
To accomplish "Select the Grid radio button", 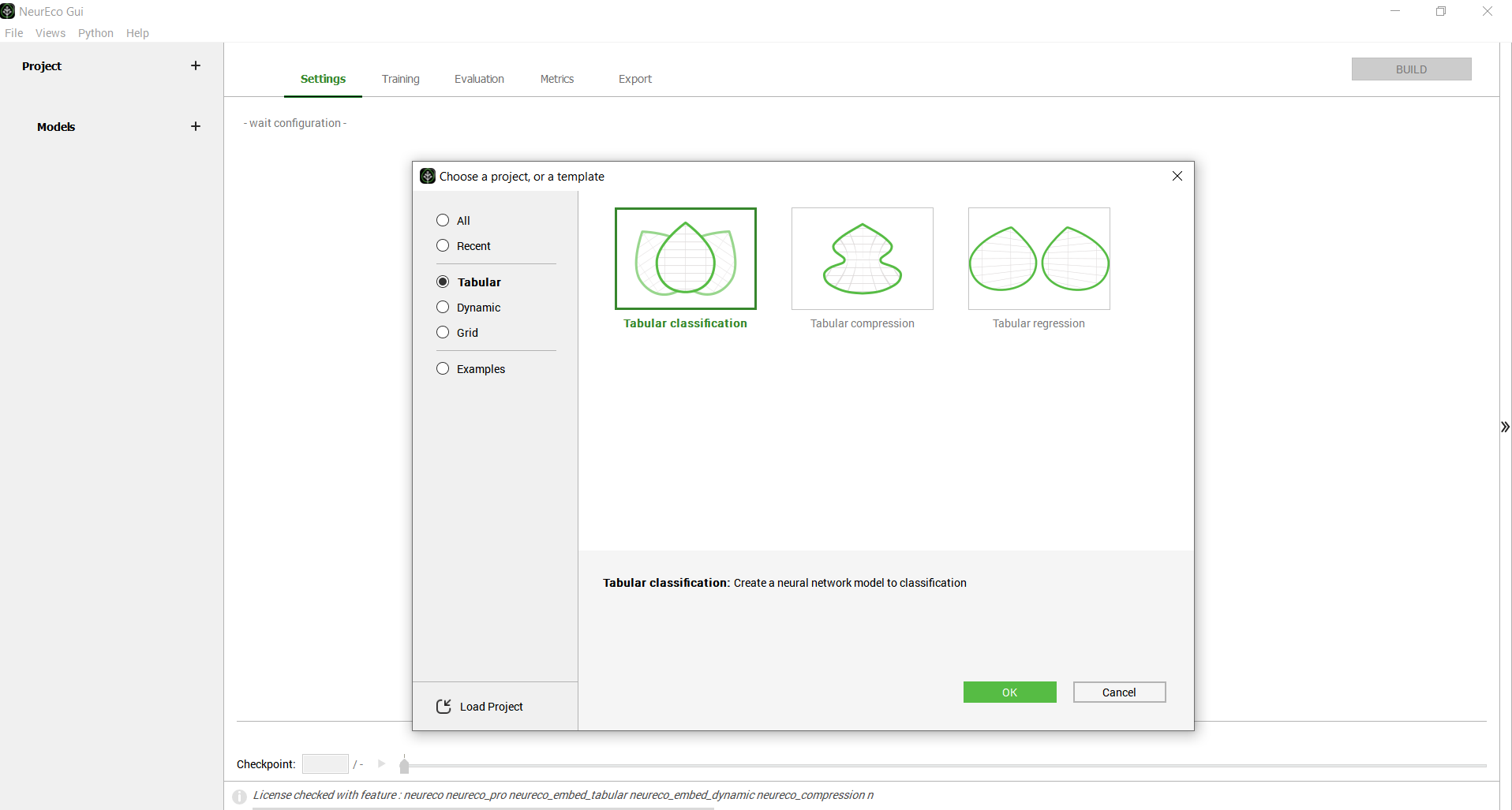I will [443, 332].
